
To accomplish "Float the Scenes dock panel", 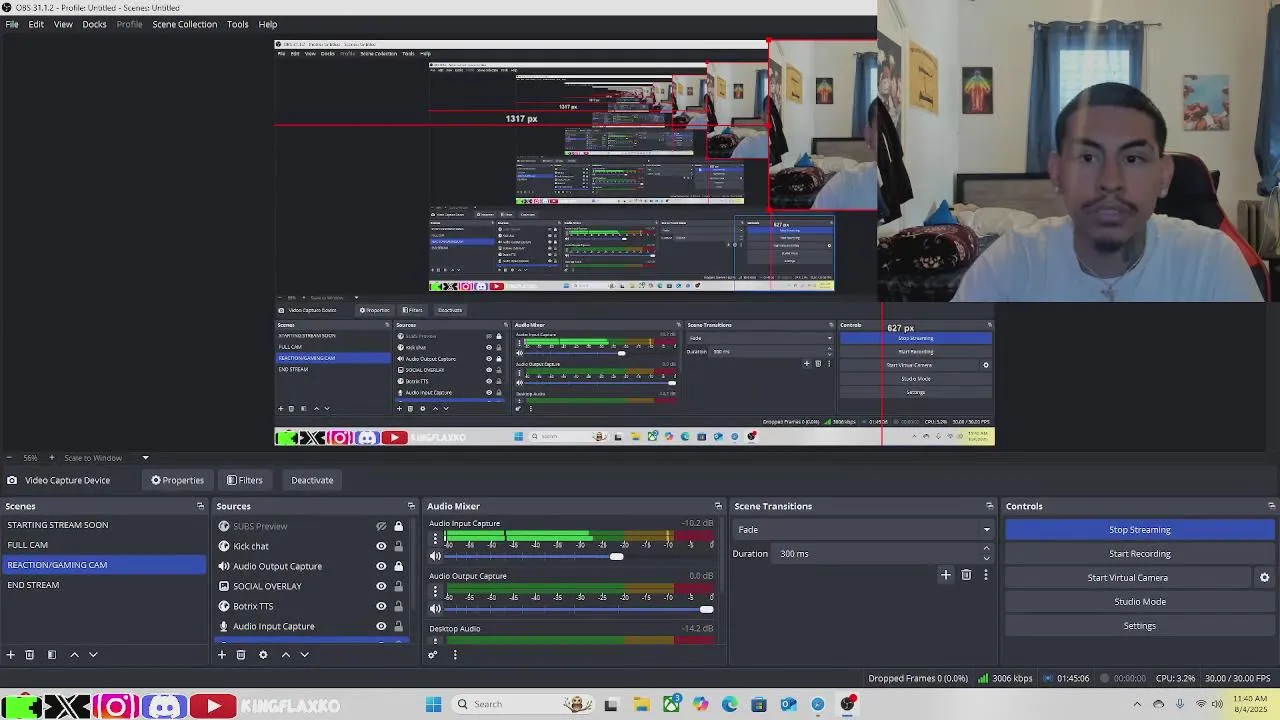I will [200, 506].
